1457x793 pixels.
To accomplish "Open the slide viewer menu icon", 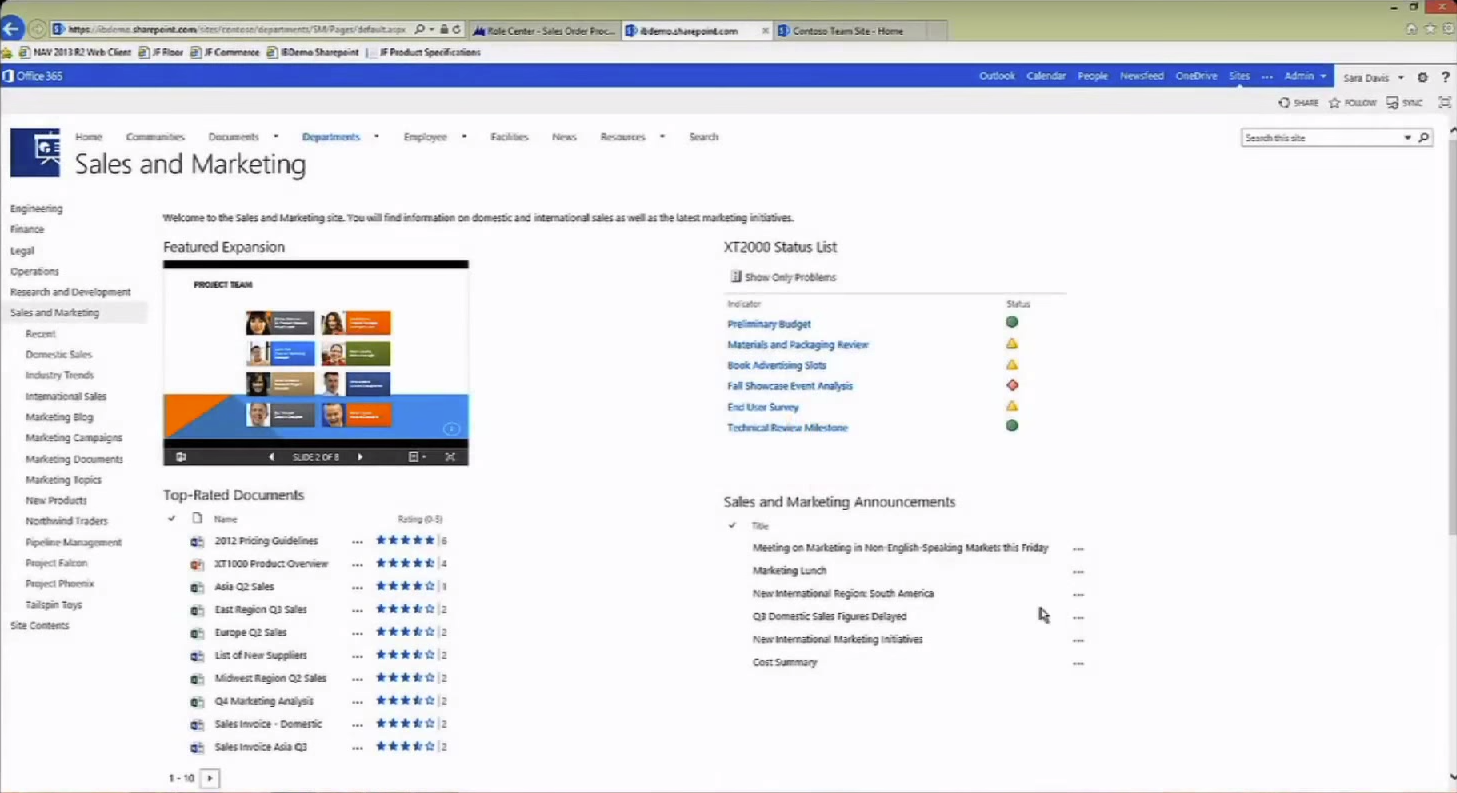I will pos(416,457).
